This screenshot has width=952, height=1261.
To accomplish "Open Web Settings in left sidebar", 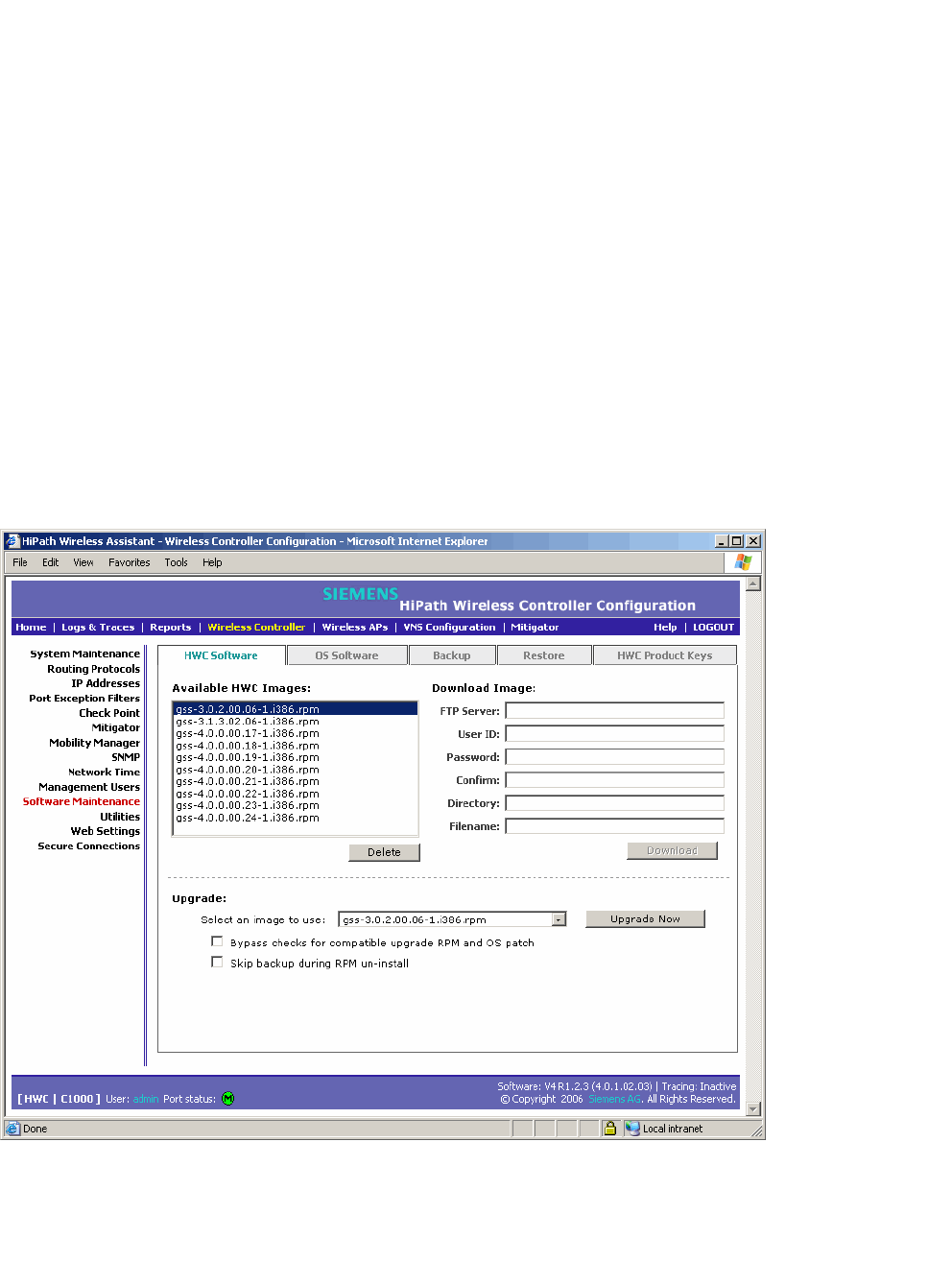I will coord(105,831).
